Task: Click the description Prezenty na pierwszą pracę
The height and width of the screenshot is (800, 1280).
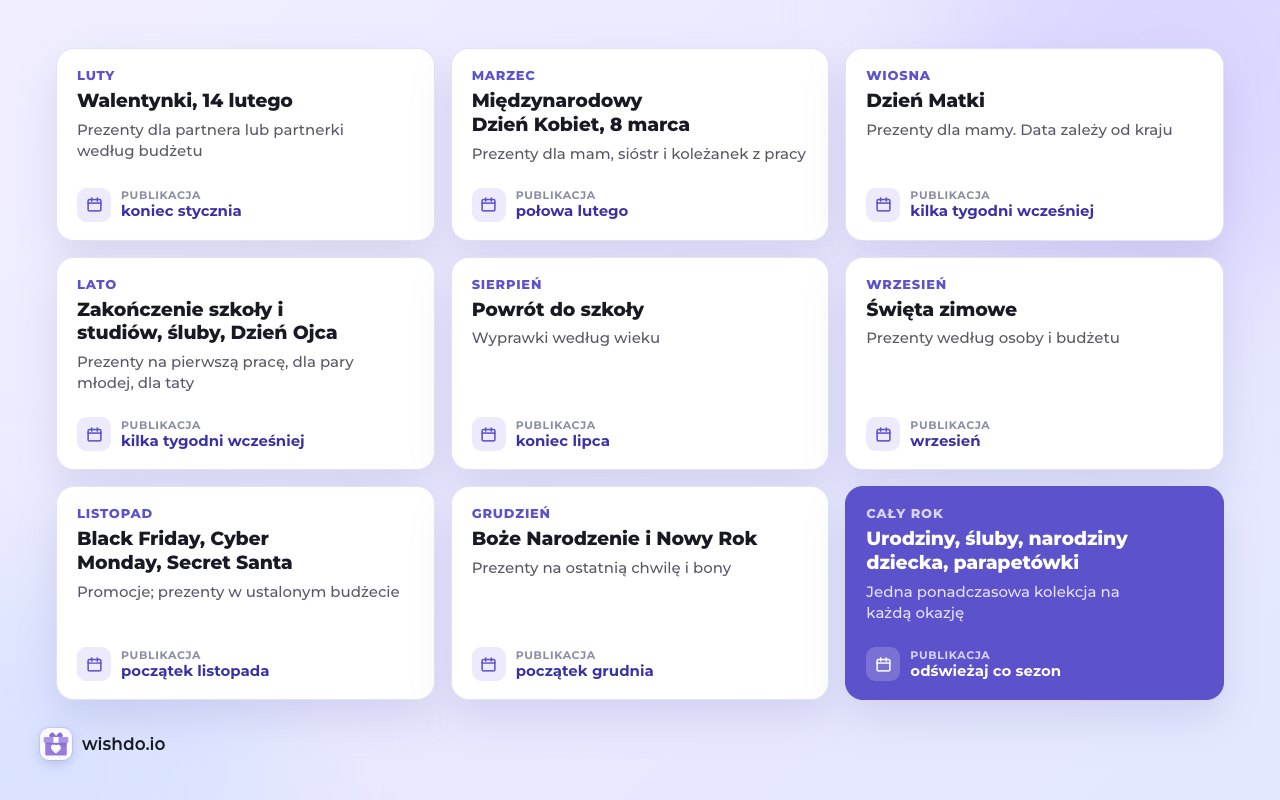Action: tap(215, 372)
